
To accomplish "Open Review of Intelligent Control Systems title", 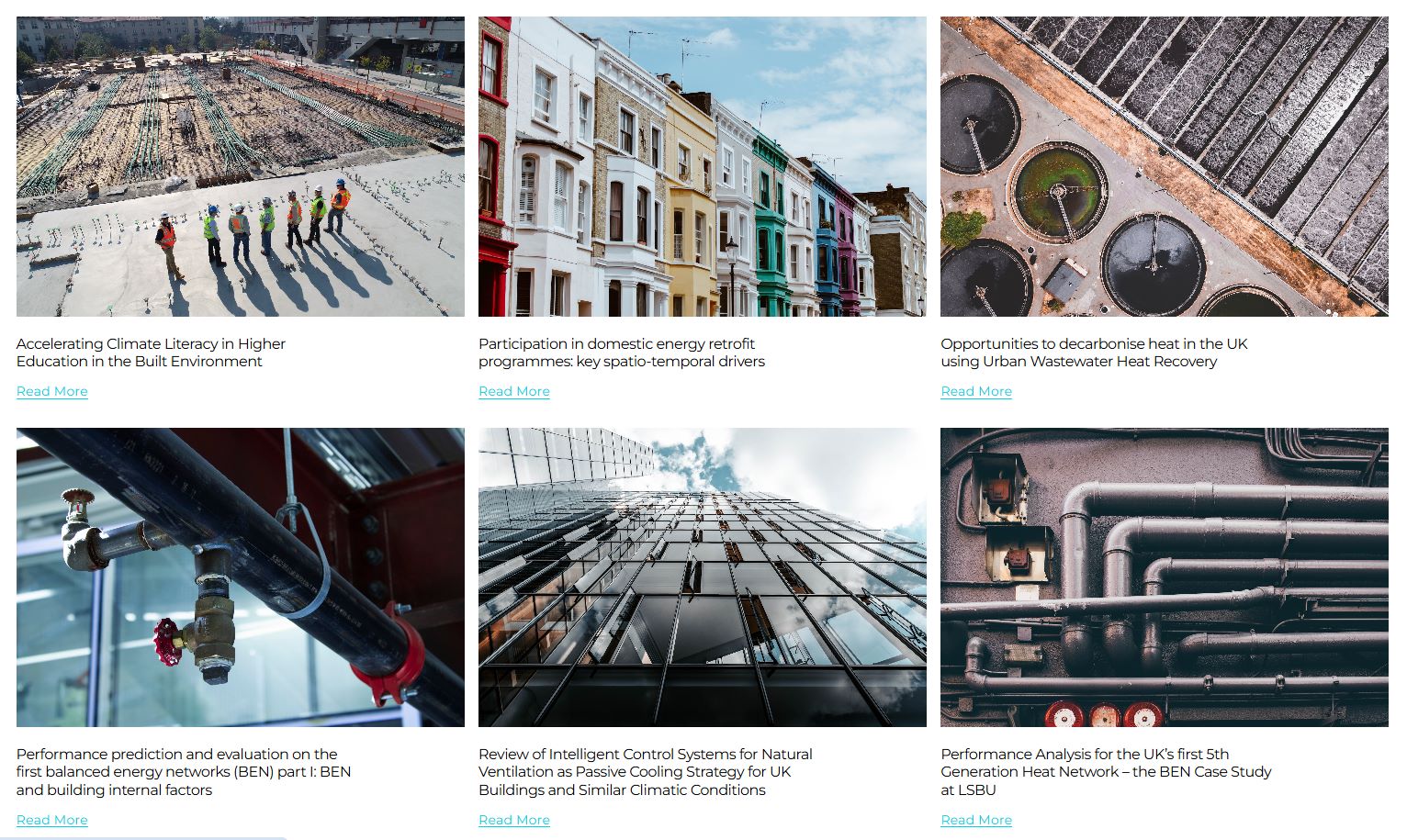I will coord(646,772).
